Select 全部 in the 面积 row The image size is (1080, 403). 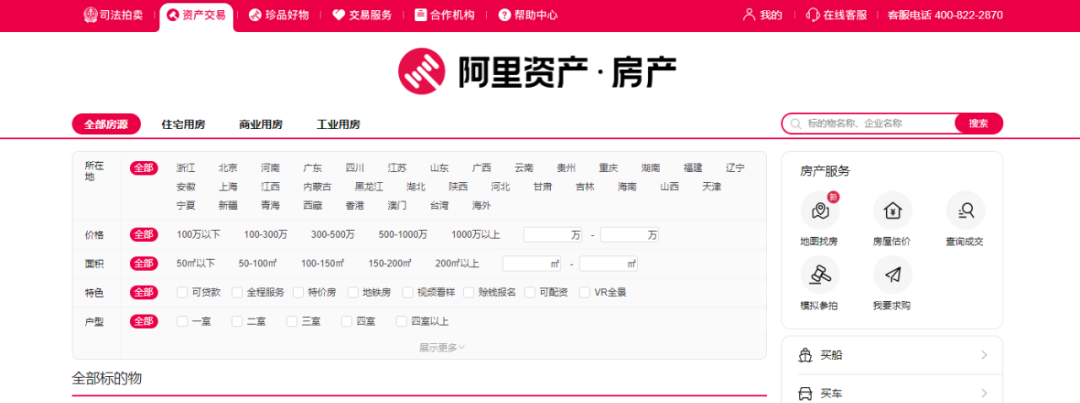pos(144,264)
